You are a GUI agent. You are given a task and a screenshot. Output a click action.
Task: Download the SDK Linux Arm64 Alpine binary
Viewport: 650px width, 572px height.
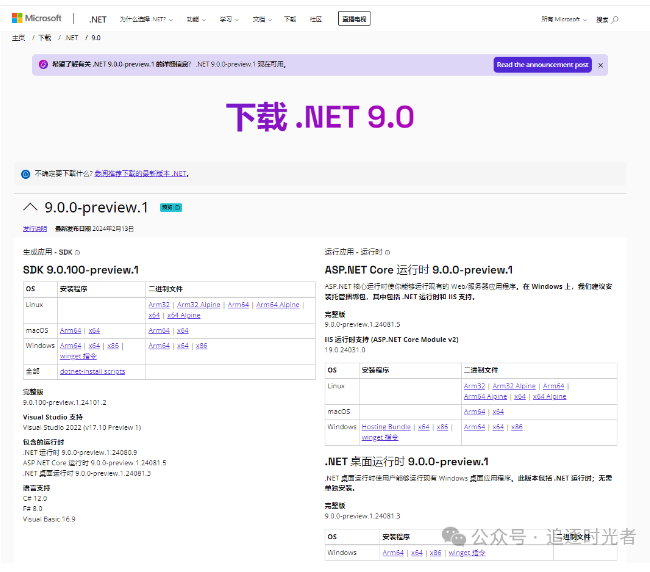(x=278, y=305)
